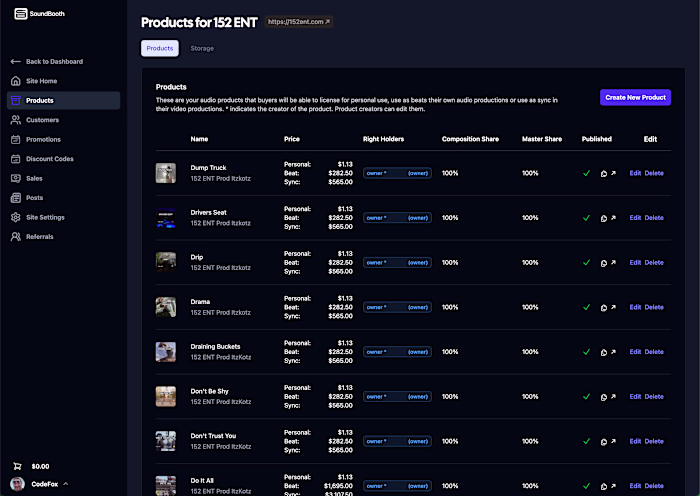This screenshot has height=496, width=700.
Task: Open the https://152ent.com site link
Action: click(299, 21)
